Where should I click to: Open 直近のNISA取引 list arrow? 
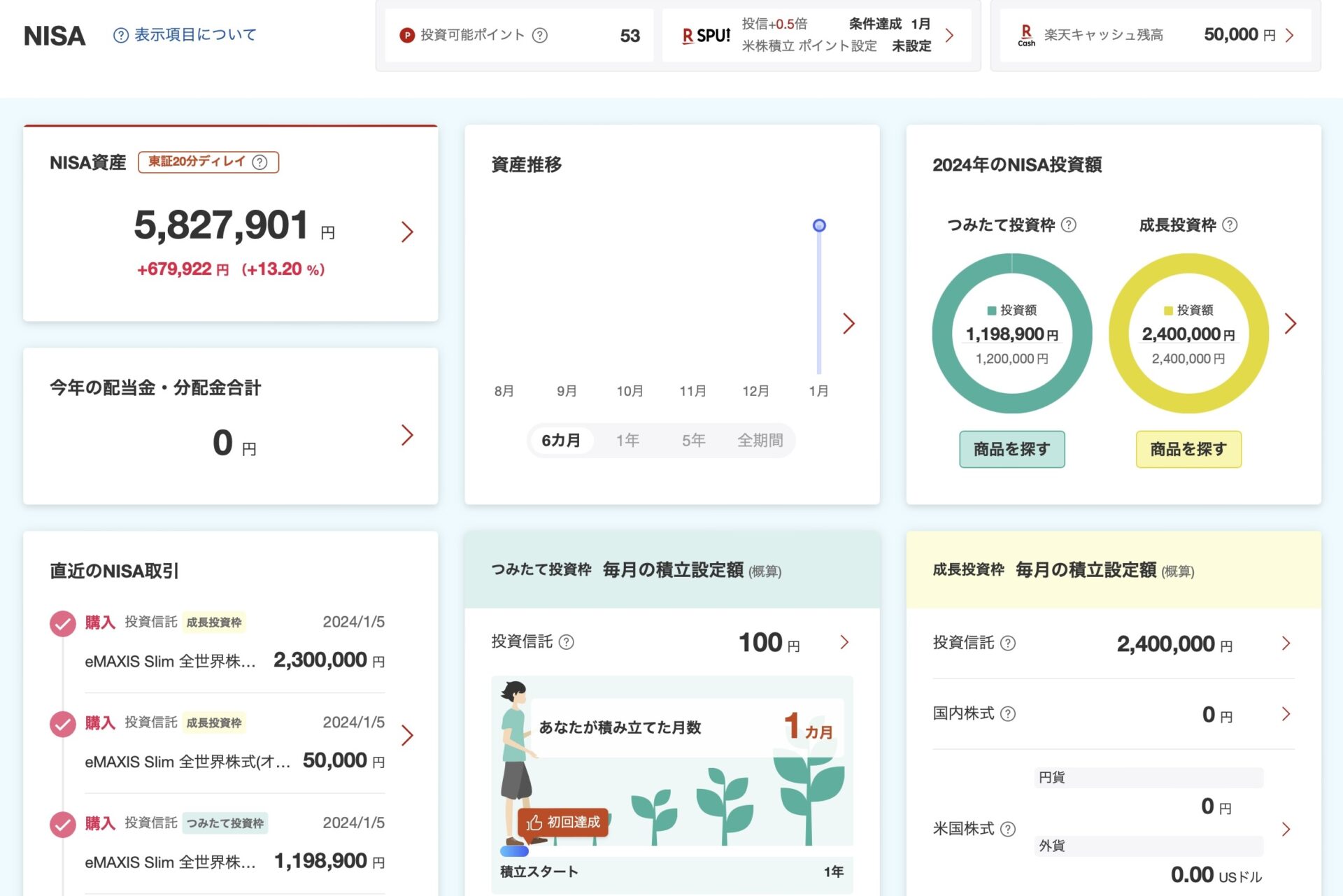407,735
